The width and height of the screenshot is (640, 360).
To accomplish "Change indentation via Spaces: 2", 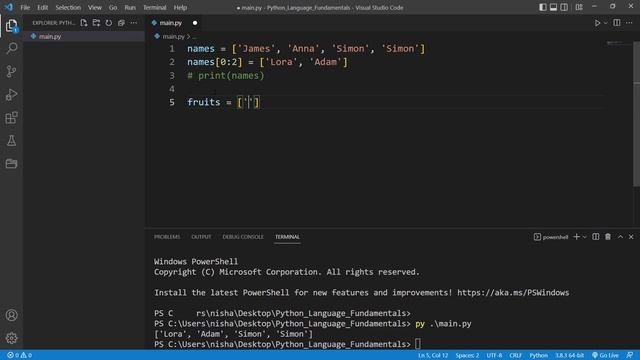I will [467, 355].
